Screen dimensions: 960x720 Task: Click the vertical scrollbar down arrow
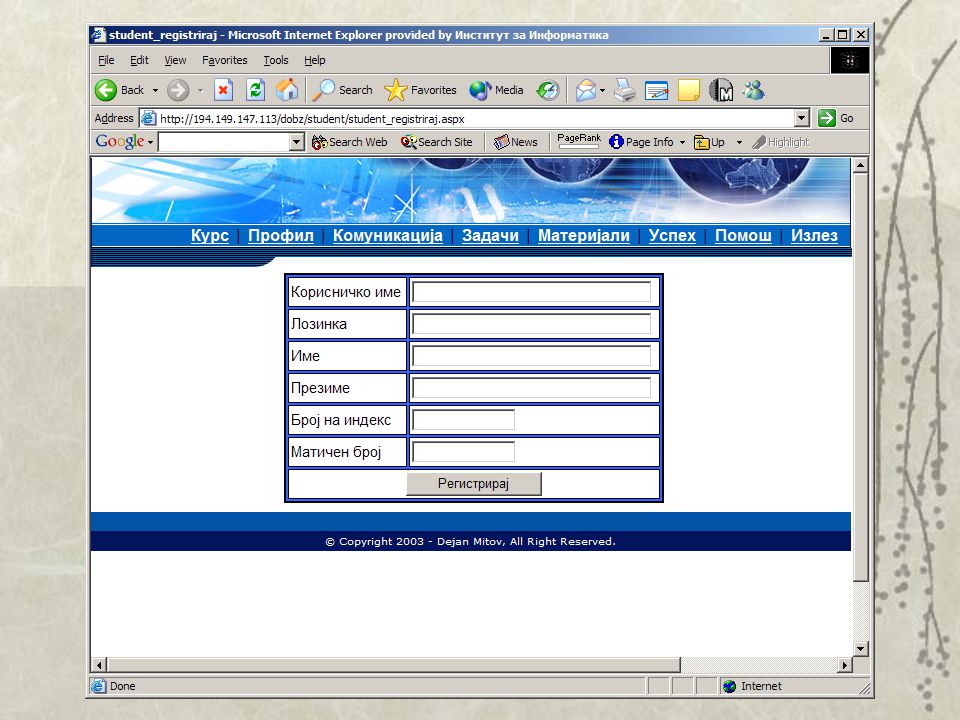(860, 648)
